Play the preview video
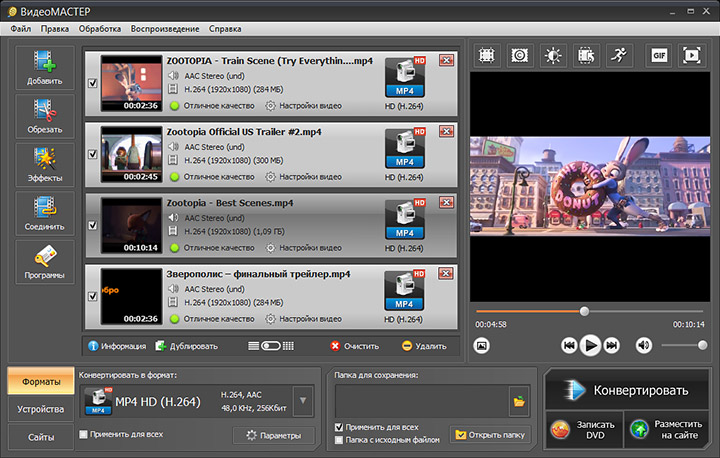The image size is (720, 458). coord(591,345)
